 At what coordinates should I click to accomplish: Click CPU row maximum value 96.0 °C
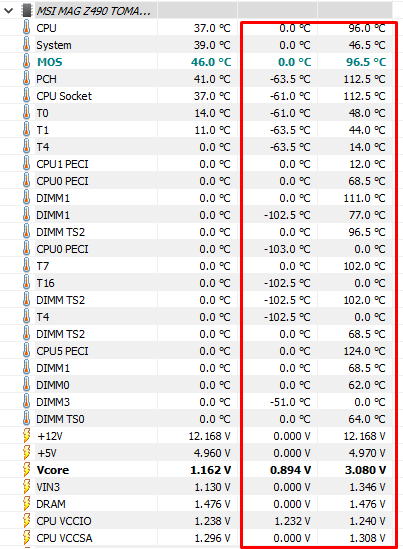[x=367, y=28]
